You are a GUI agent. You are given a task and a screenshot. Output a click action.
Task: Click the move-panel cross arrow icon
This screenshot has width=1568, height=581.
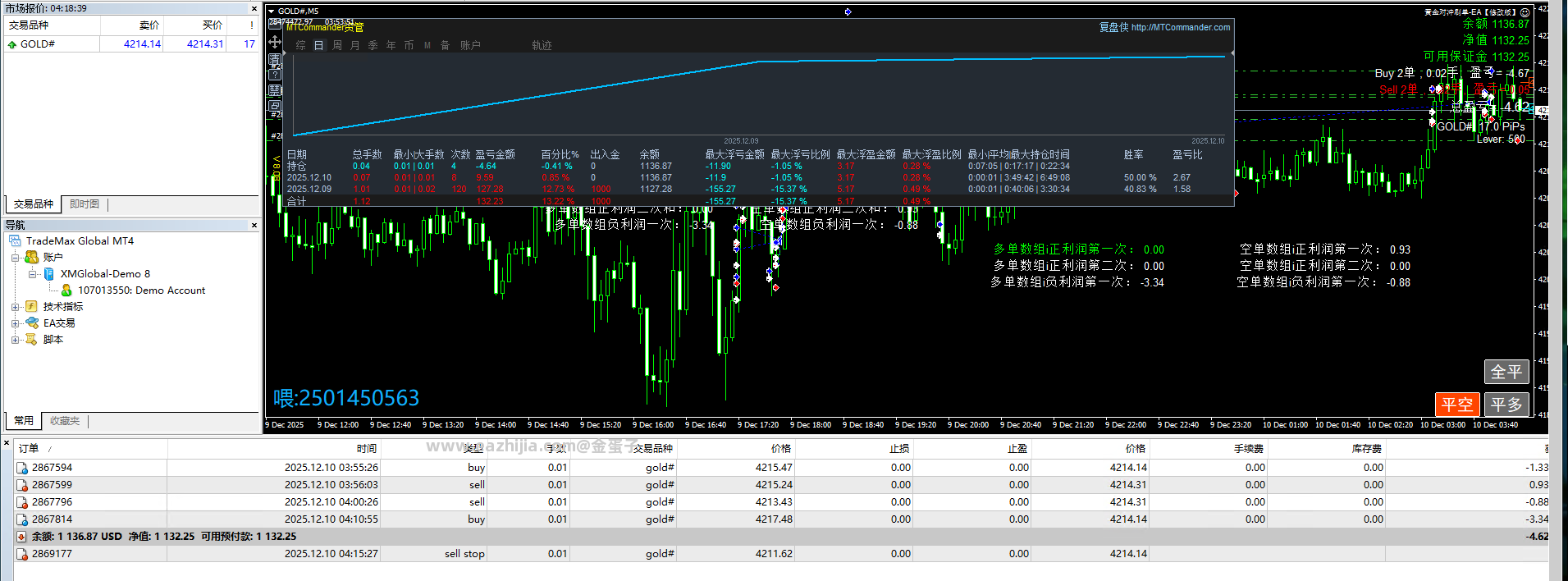pos(275,42)
